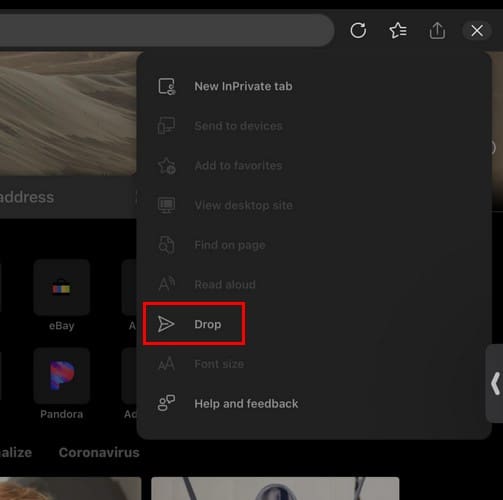
Task: Choose Add to favorites
Action: coord(238,165)
